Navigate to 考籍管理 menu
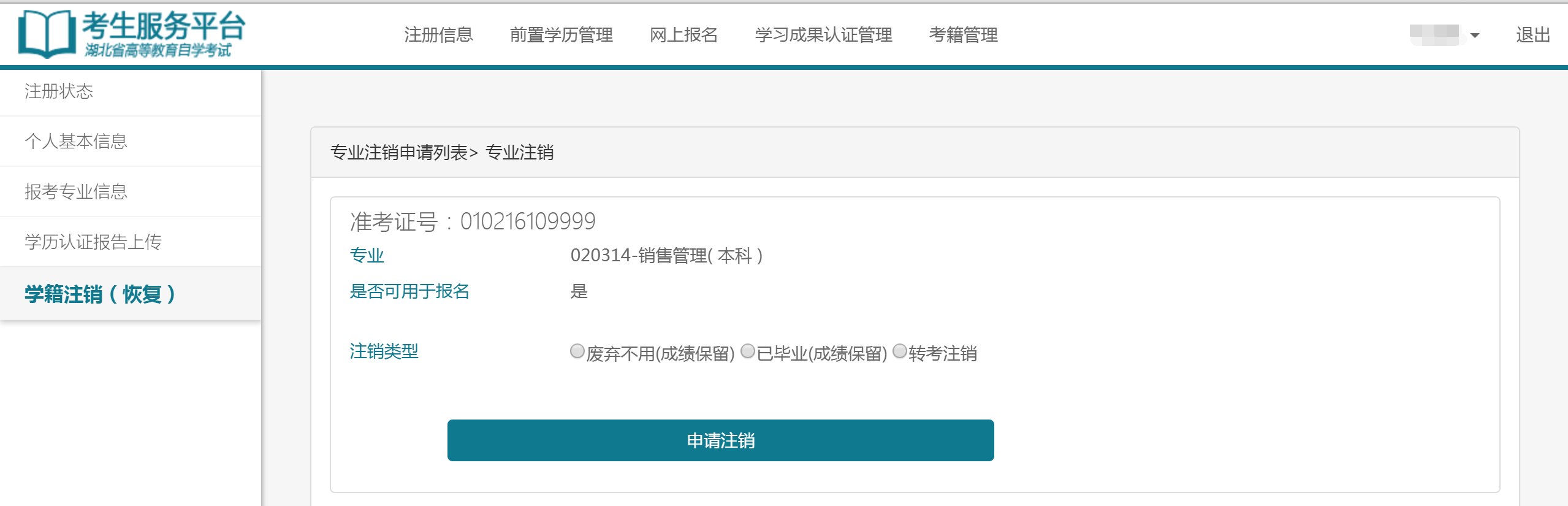1568x506 pixels. (963, 35)
